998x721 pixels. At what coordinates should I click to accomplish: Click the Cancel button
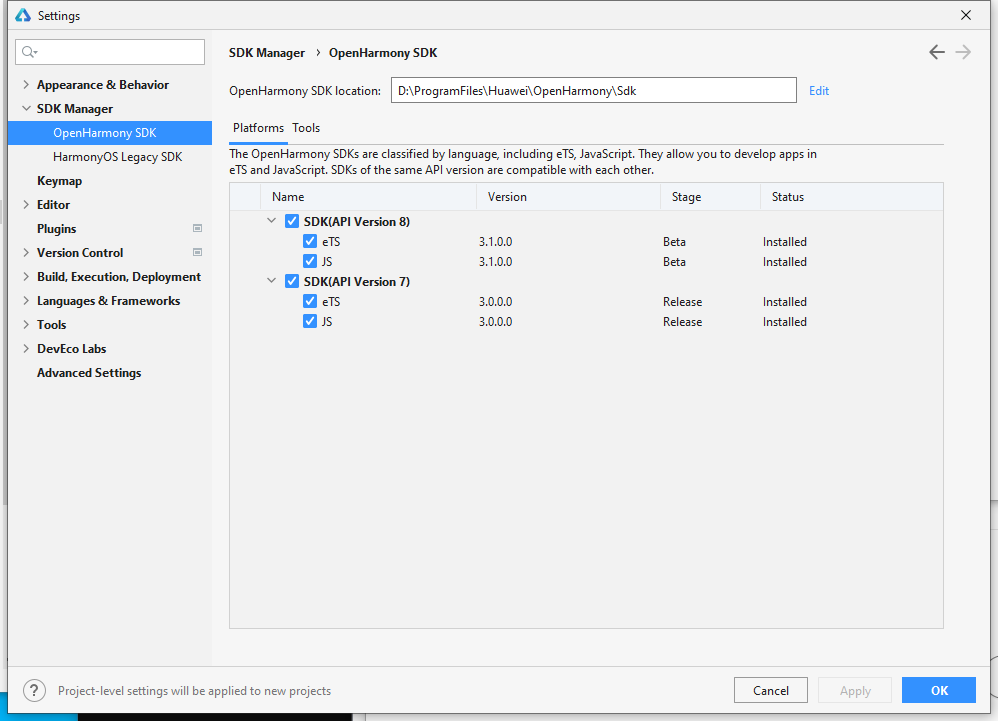pyautogui.click(x=771, y=690)
